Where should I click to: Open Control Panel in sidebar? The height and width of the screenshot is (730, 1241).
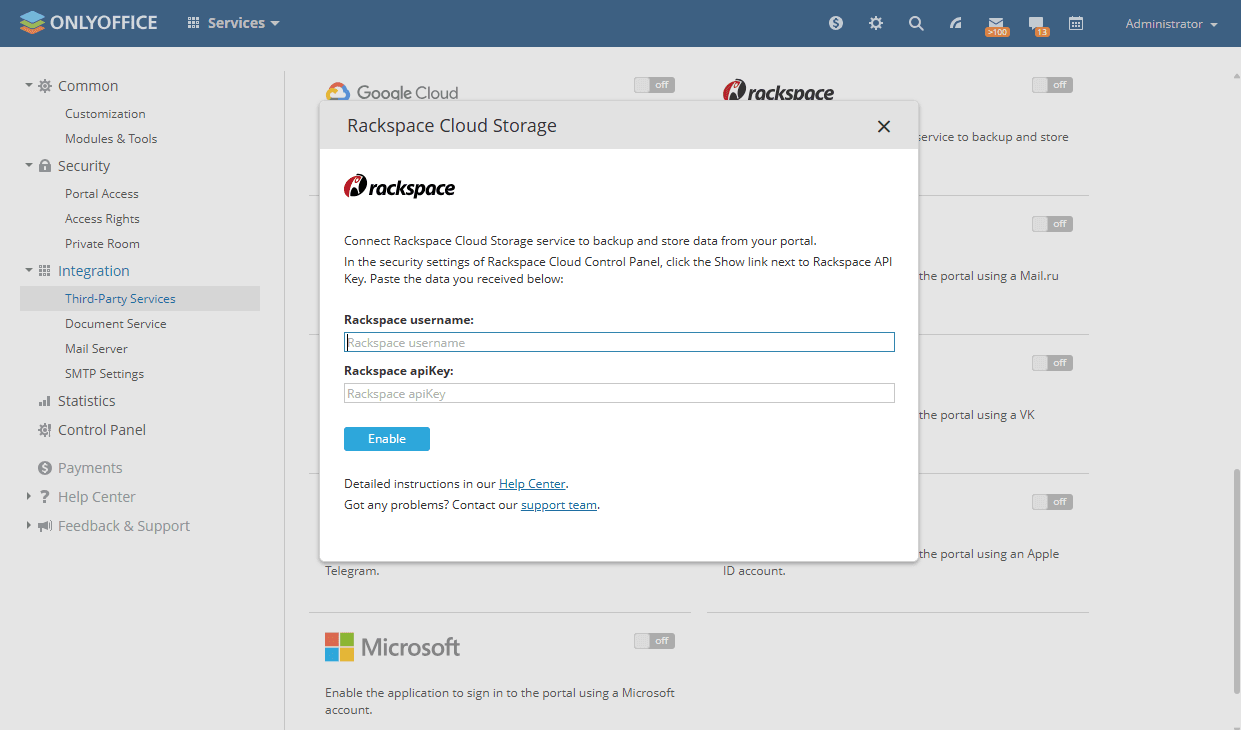click(102, 430)
